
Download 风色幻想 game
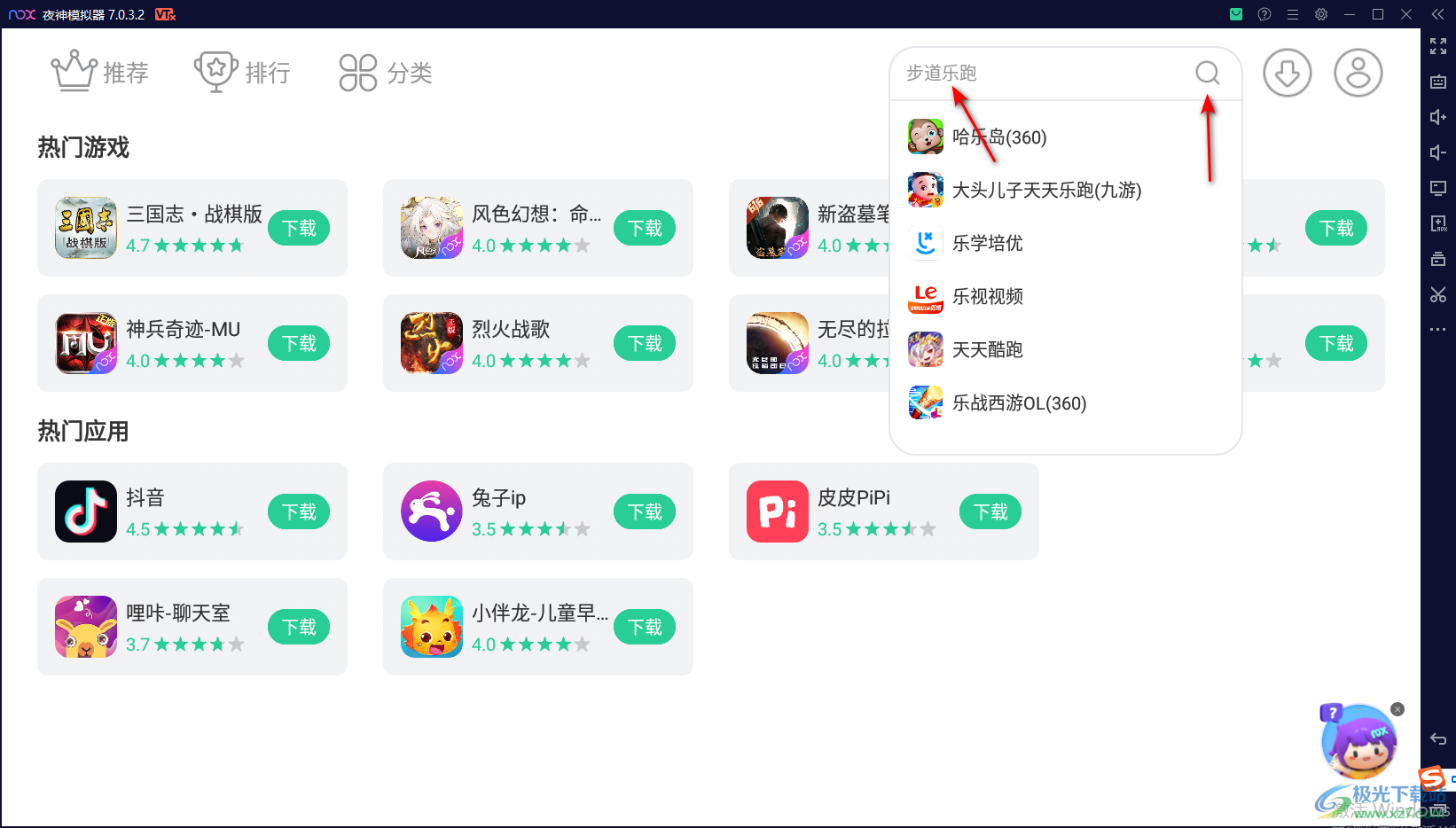645,228
